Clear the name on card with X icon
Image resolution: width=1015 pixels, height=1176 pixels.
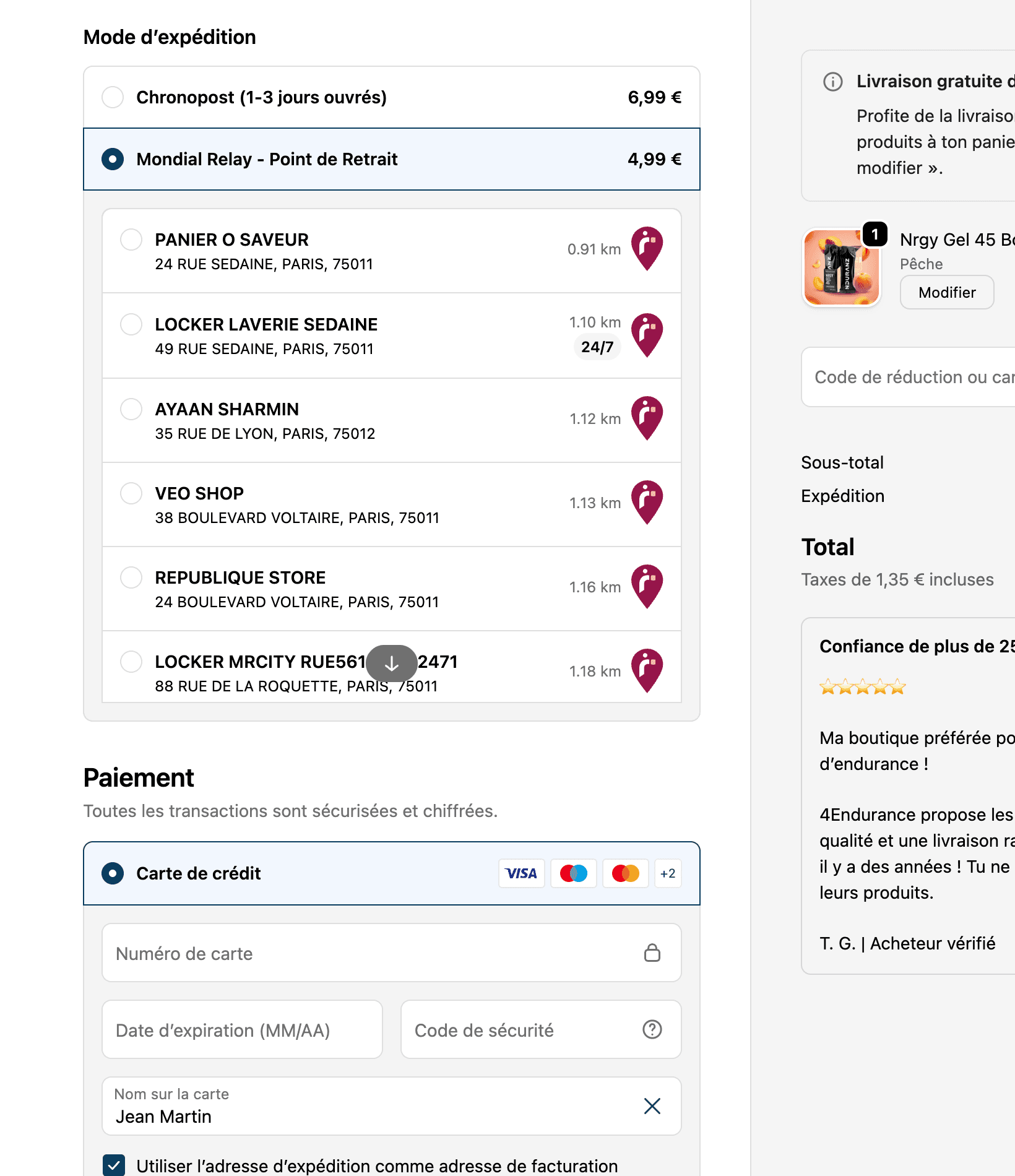(652, 1106)
